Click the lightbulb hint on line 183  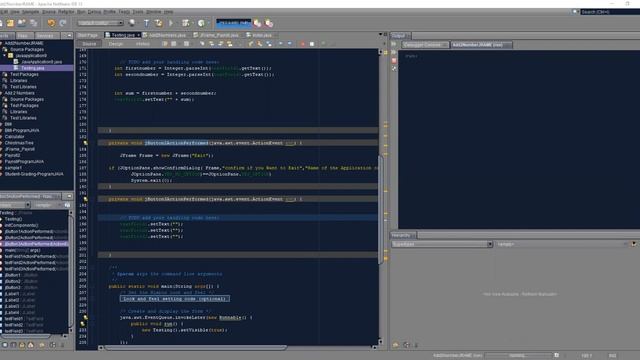point(85,143)
